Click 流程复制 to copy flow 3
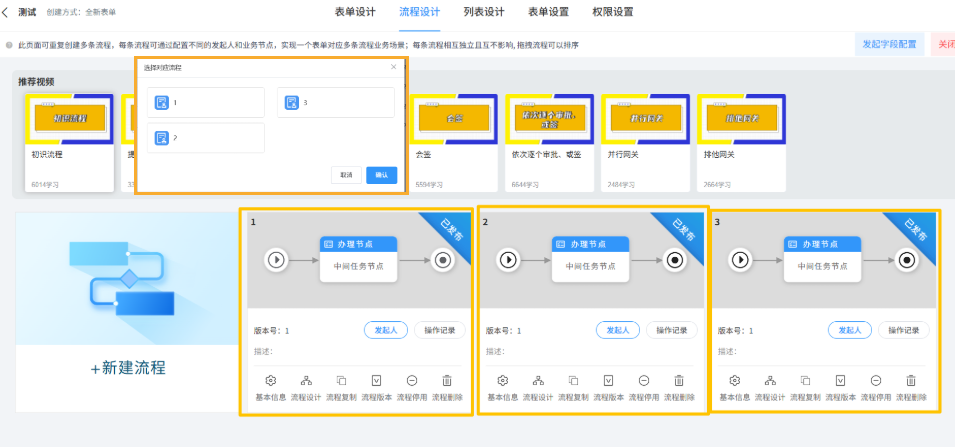The width and height of the screenshot is (955, 447). (806, 388)
